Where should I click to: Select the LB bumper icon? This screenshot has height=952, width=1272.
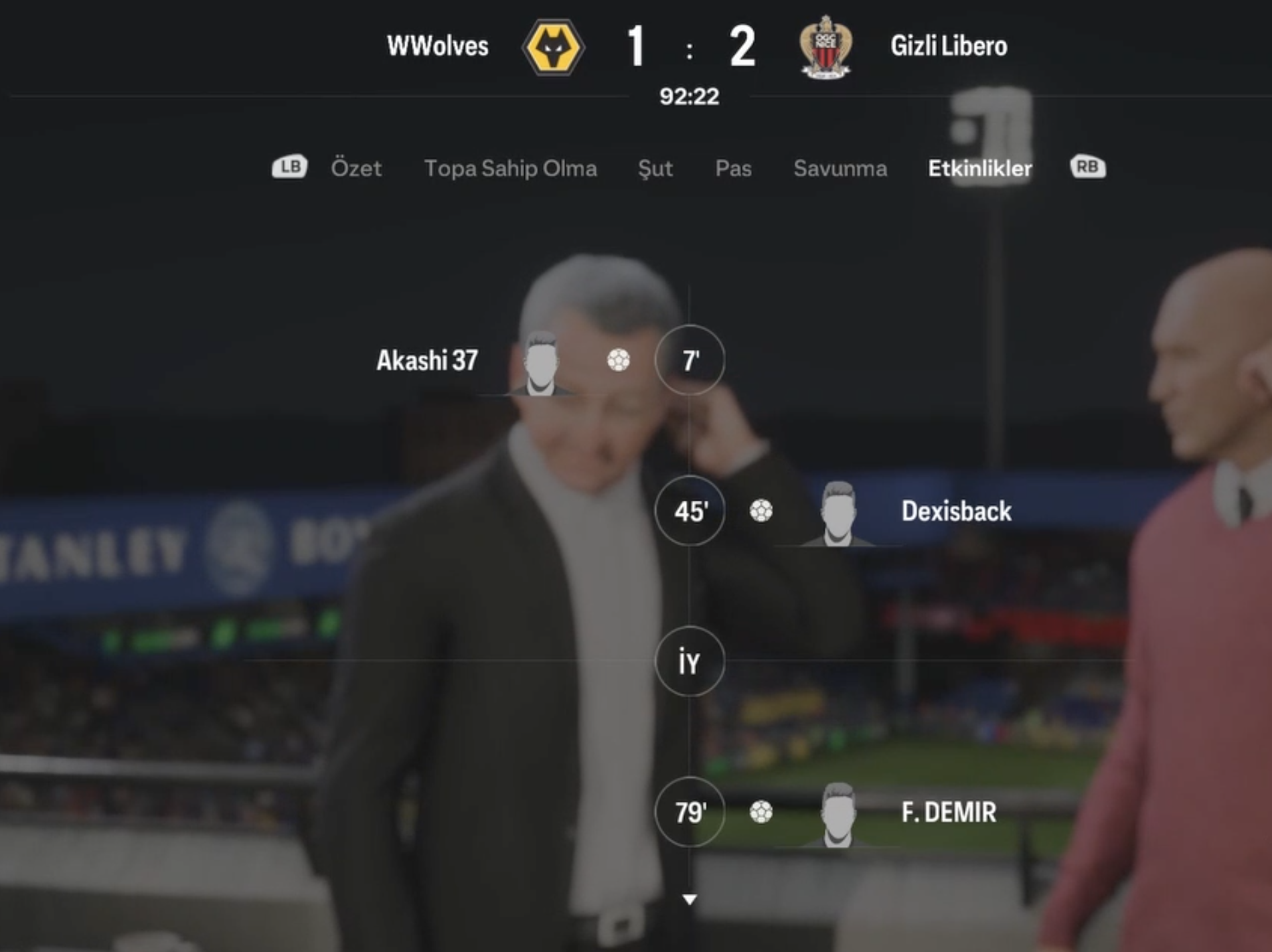[x=290, y=167]
